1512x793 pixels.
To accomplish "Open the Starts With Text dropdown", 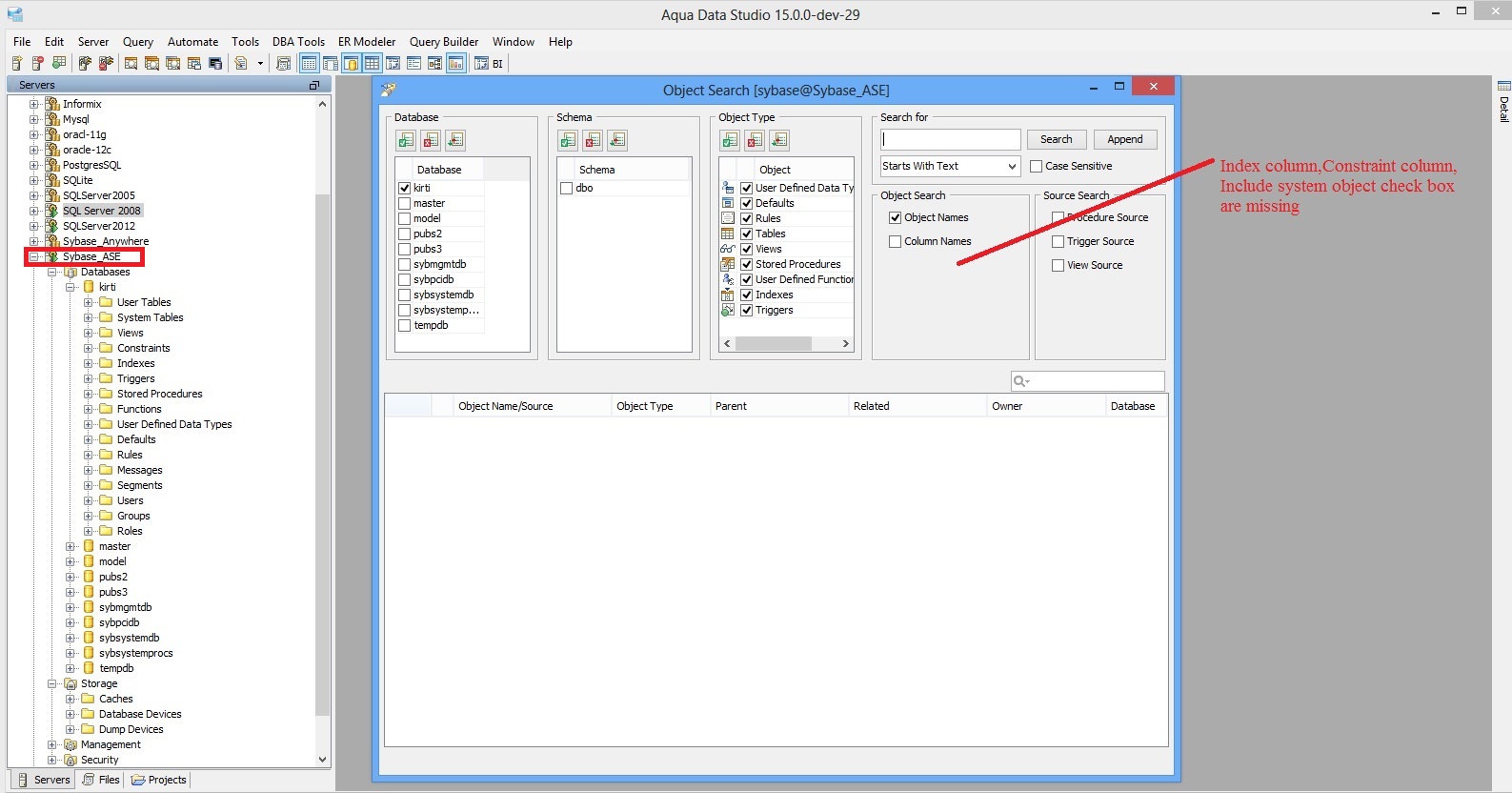I will point(950,166).
